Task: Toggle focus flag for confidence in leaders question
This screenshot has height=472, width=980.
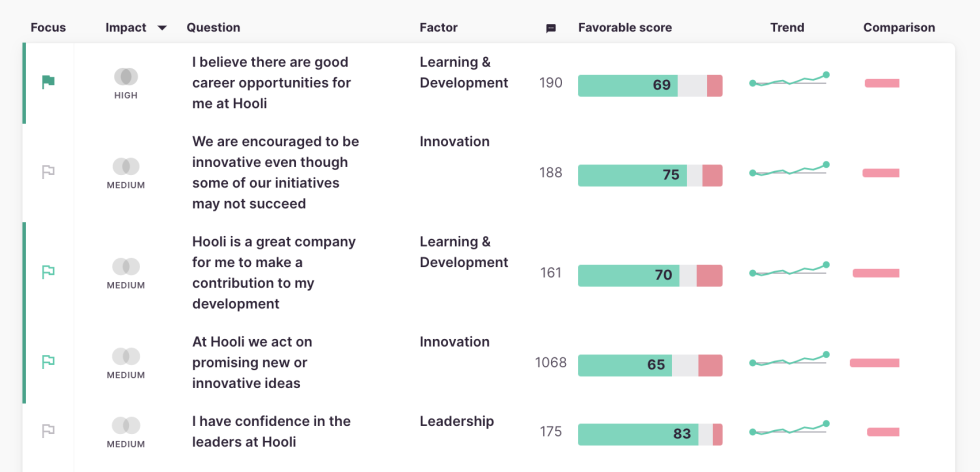Action: 48,431
